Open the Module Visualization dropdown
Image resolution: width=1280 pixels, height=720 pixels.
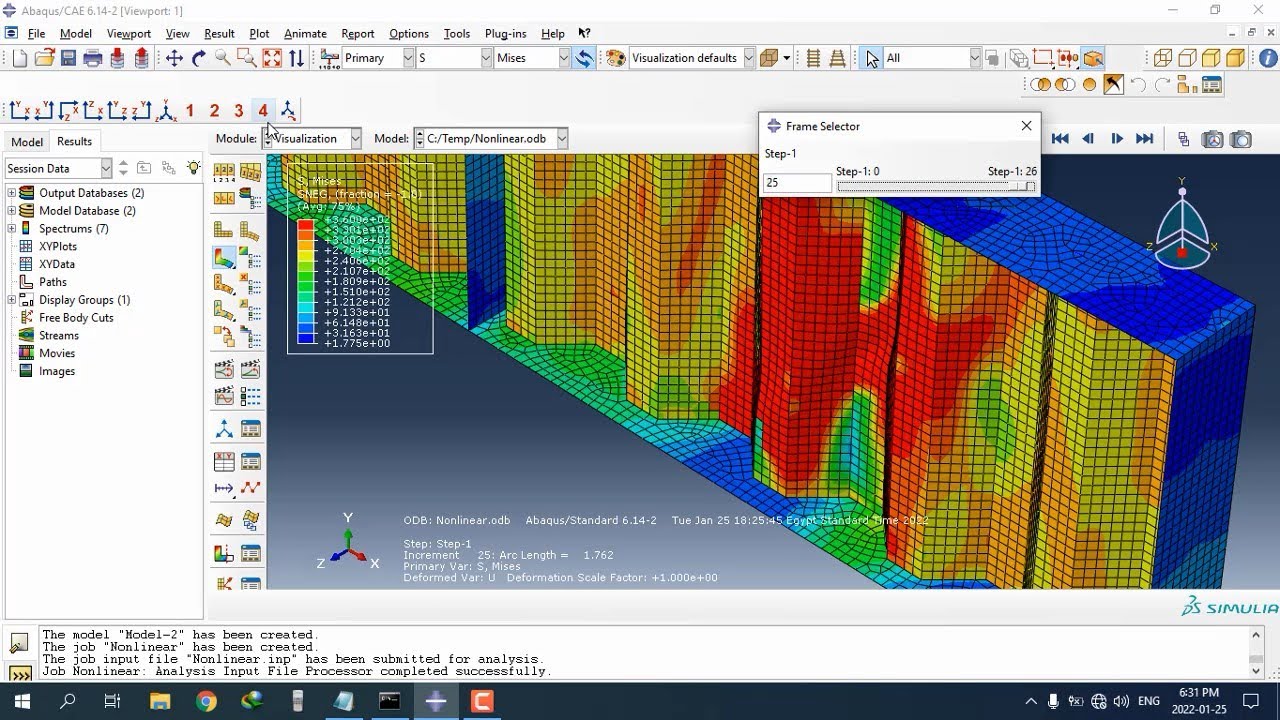coord(355,139)
